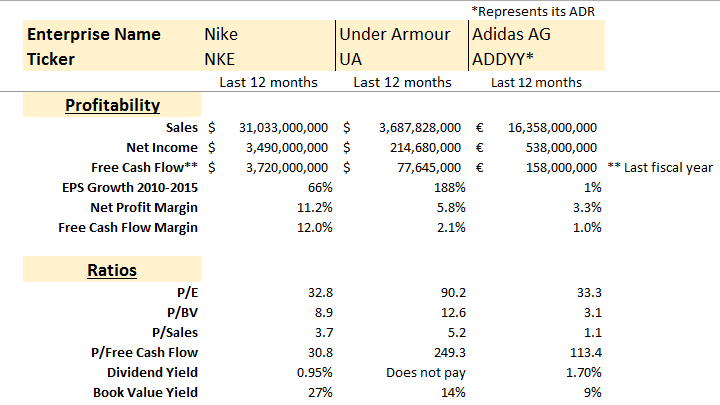Click Under Armour P/Free Cash Flow 249.3
Viewport: 720px width, 405px height.
click(x=447, y=352)
